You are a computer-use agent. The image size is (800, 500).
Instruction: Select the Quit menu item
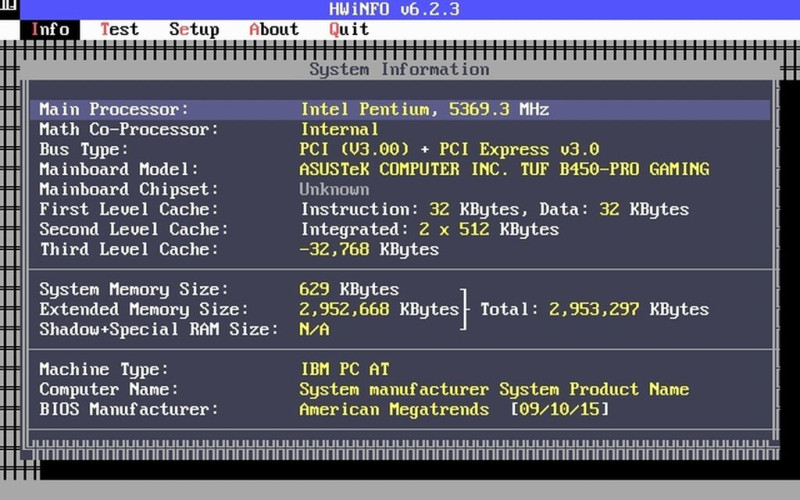349,30
